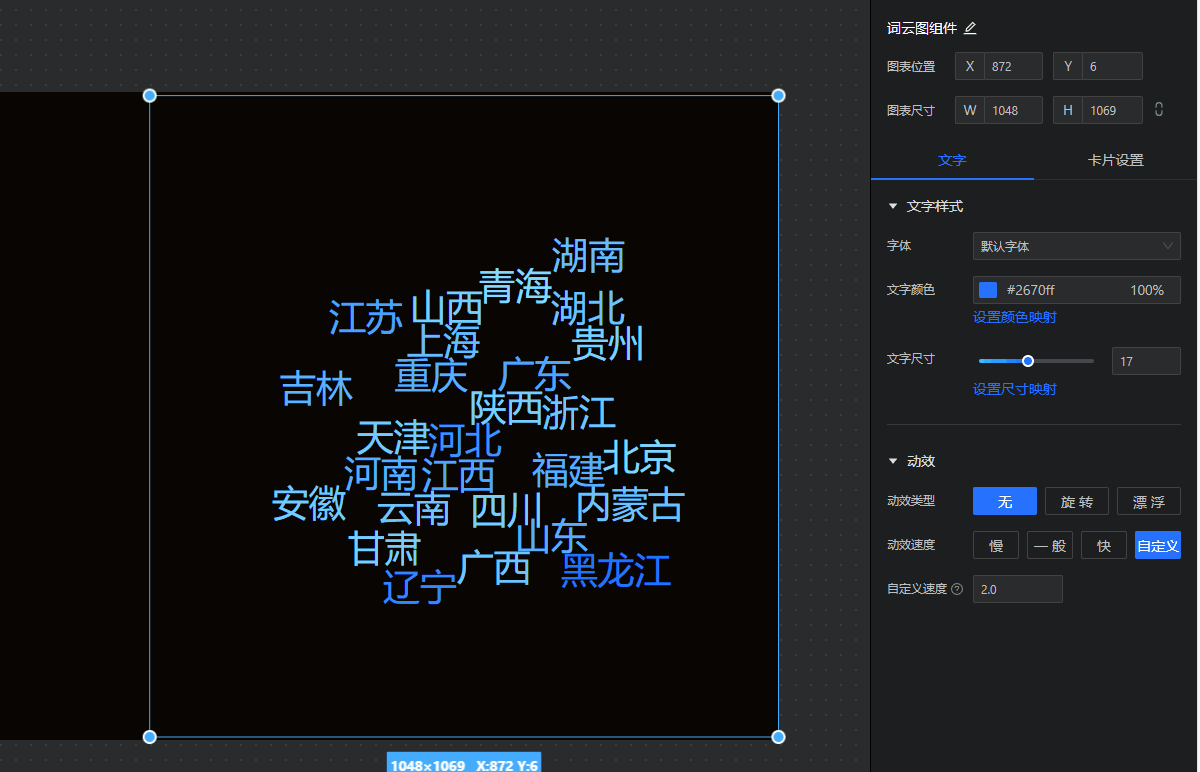
Task: Set animation speed to 慢
Action: tap(996, 545)
